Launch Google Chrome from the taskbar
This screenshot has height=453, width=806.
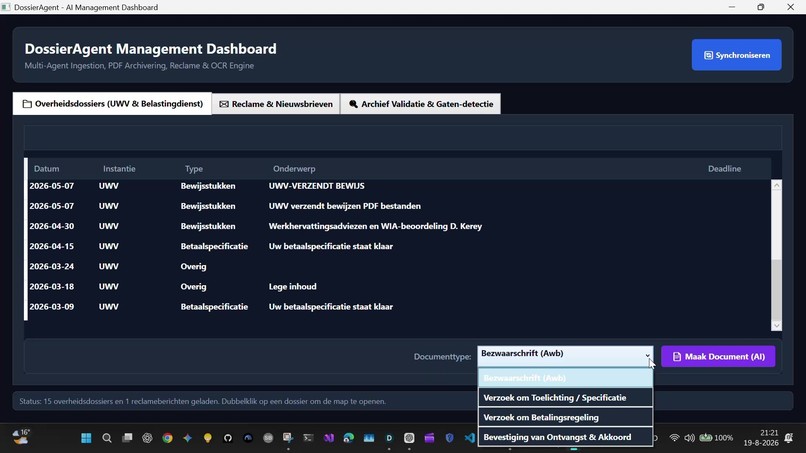[168, 438]
